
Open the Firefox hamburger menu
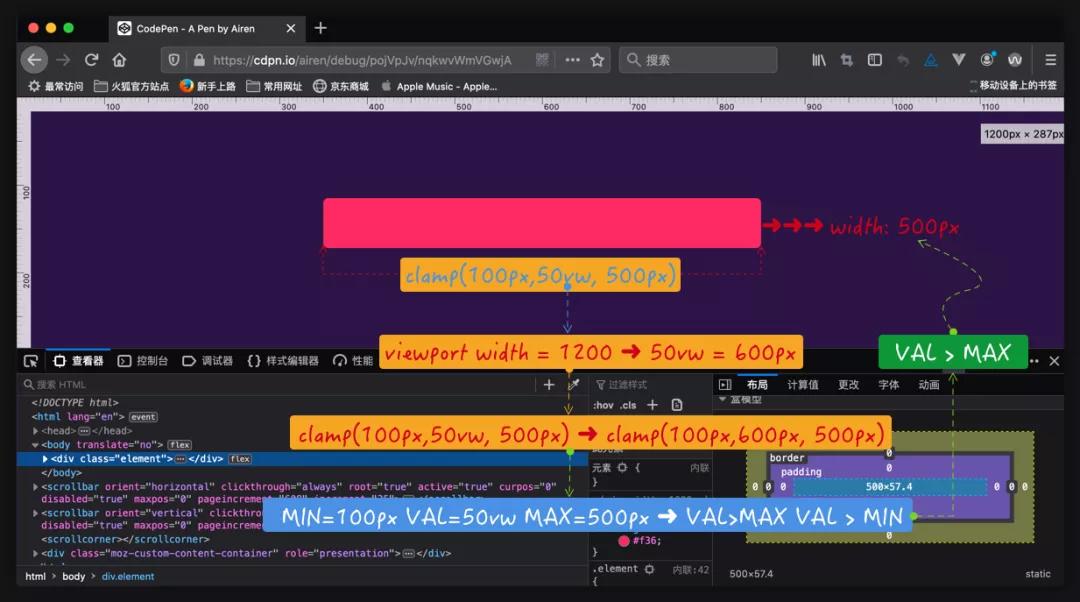point(1050,60)
